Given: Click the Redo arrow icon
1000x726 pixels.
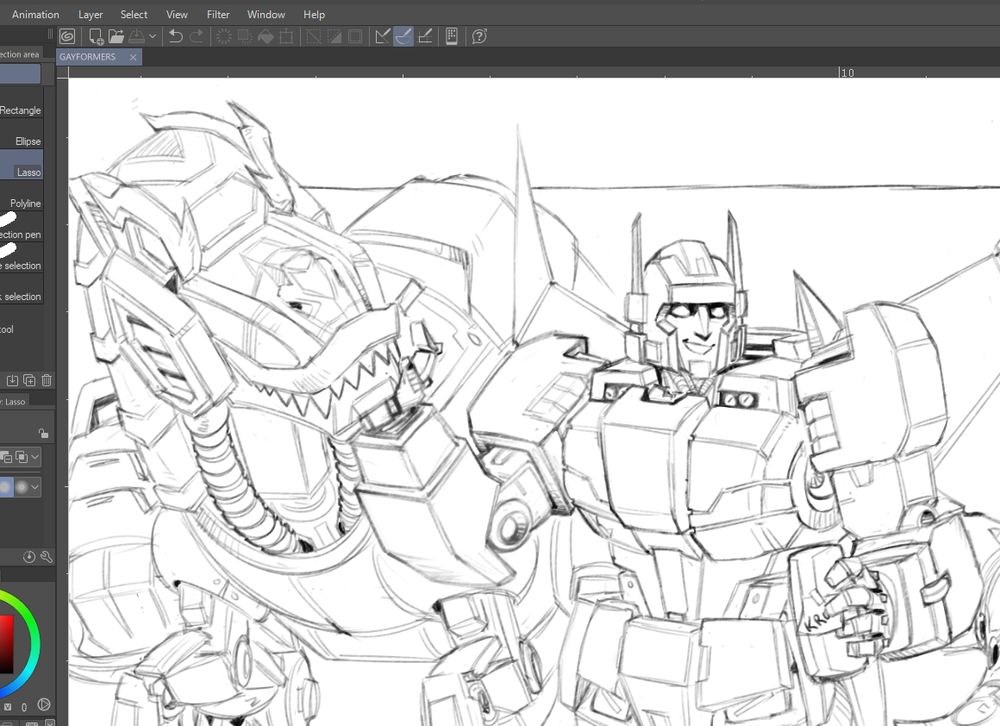Looking at the screenshot, I should coord(197,37).
